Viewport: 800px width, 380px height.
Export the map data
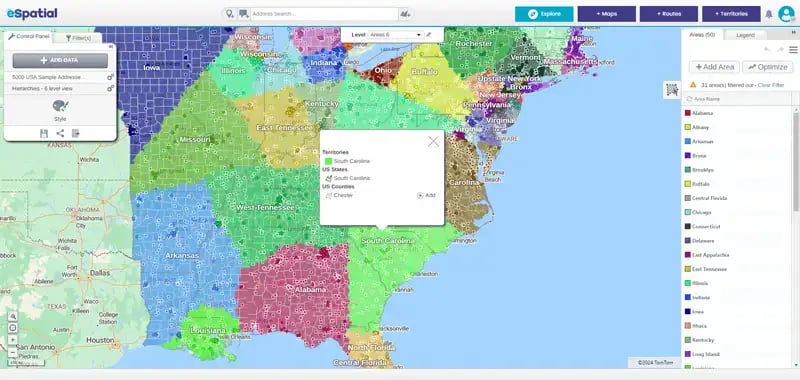click(76, 134)
